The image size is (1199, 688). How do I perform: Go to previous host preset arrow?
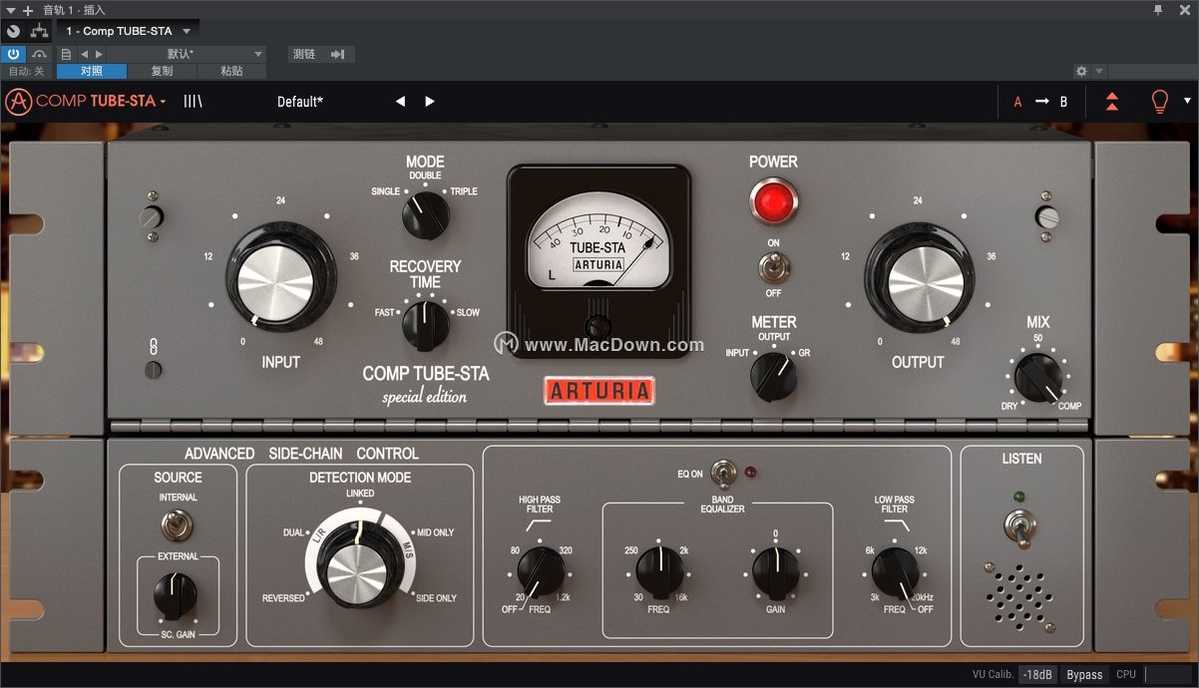point(84,54)
